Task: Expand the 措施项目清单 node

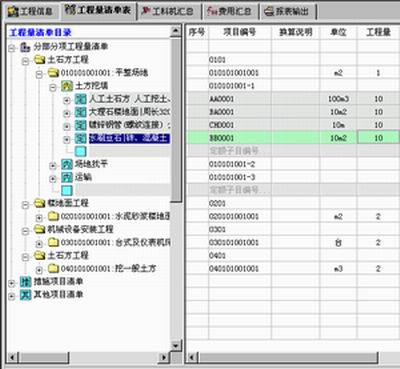Action: click(x=12, y=283)
